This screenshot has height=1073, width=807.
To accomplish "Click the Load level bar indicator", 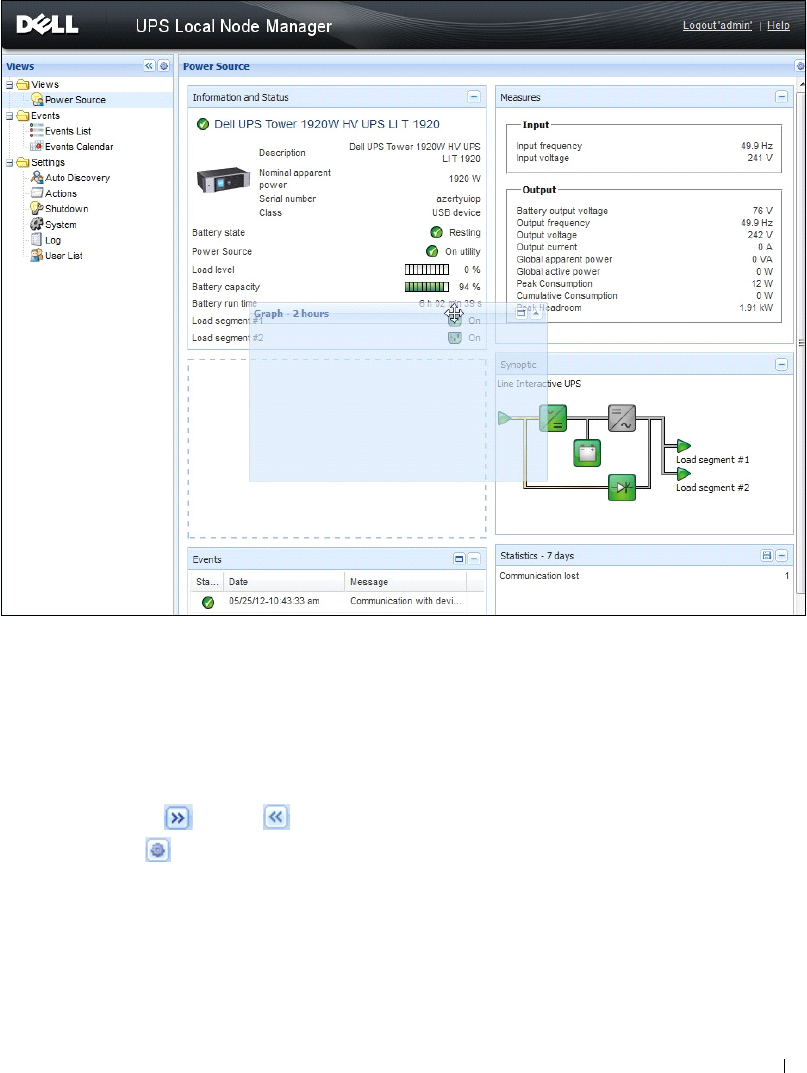I will point(427,270).
